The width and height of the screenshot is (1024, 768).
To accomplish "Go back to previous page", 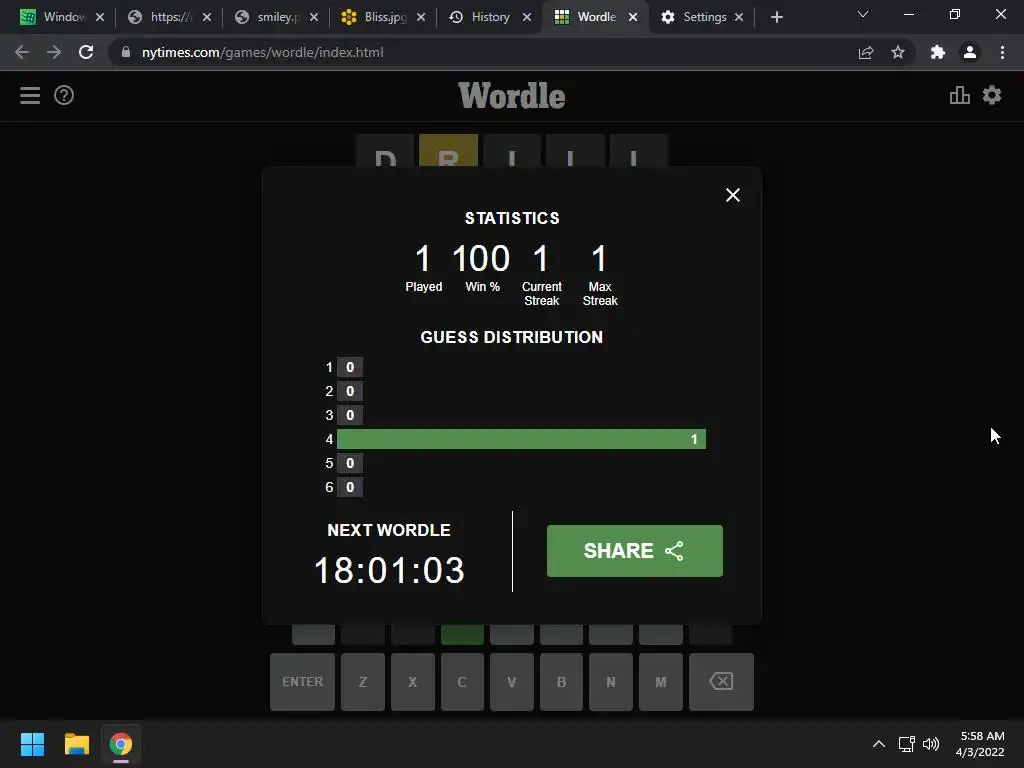I will tap(22, 52).
